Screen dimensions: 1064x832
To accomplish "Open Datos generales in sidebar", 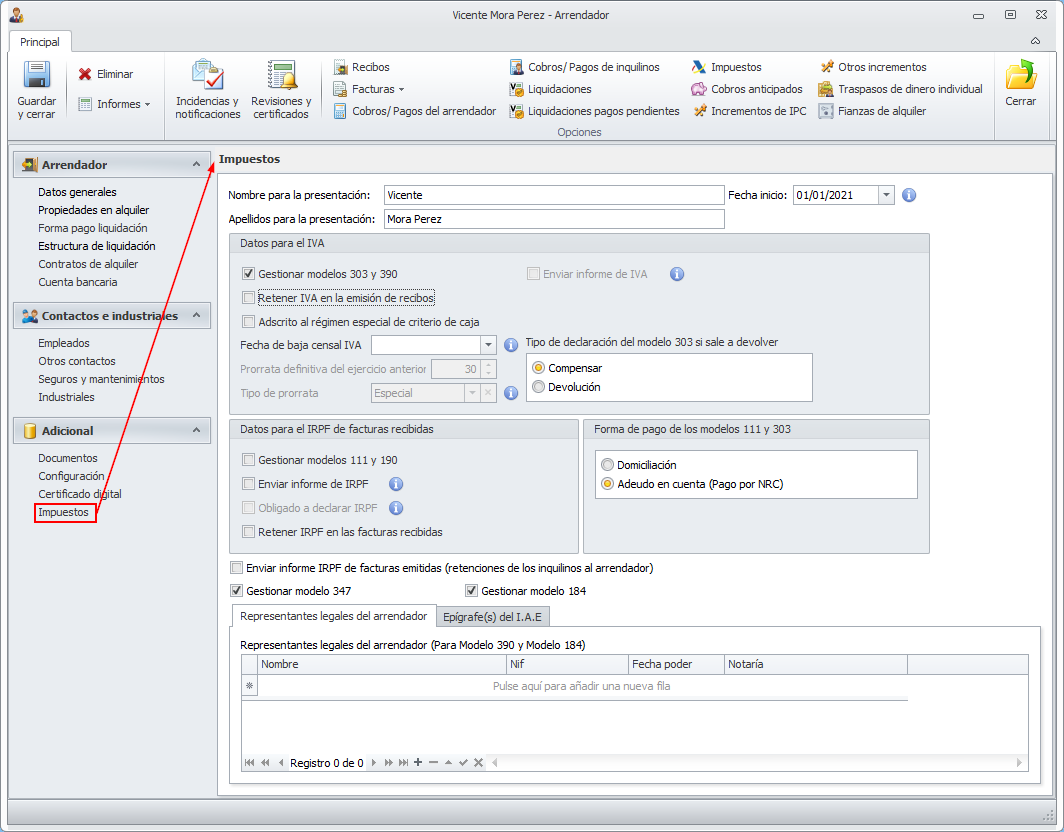I will pos(77,192).
